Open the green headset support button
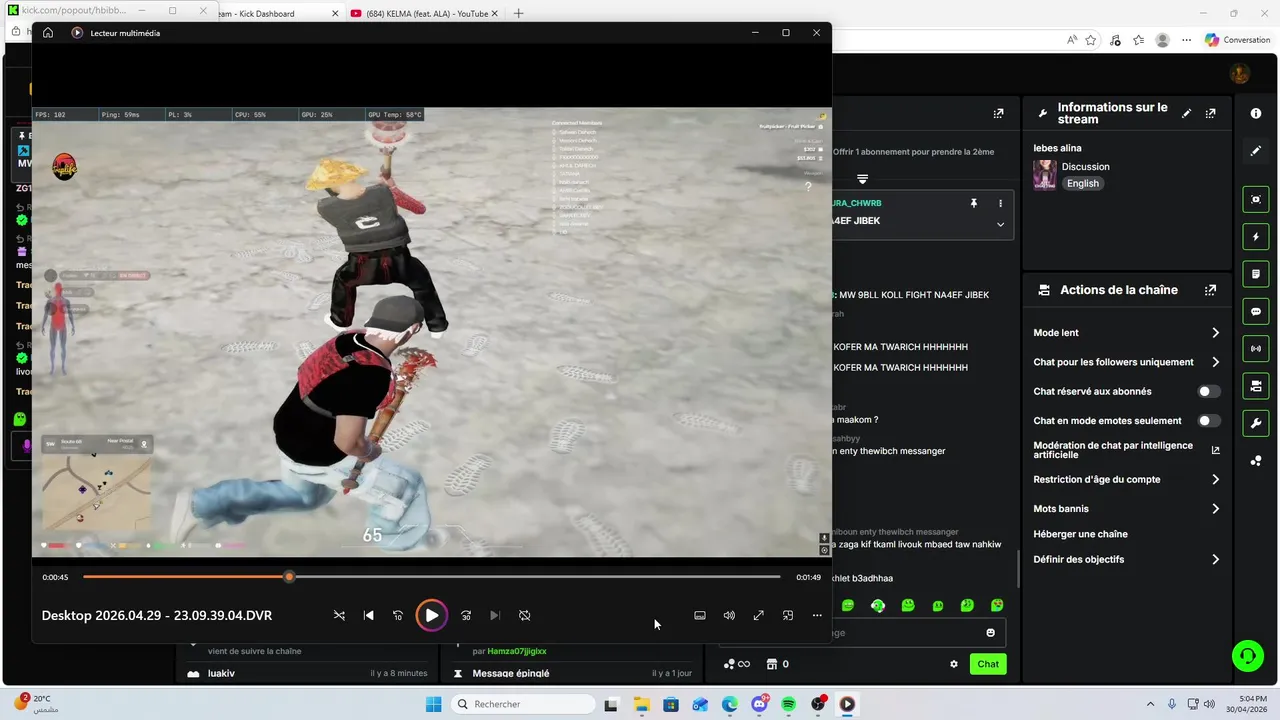 coord(1247,656)
